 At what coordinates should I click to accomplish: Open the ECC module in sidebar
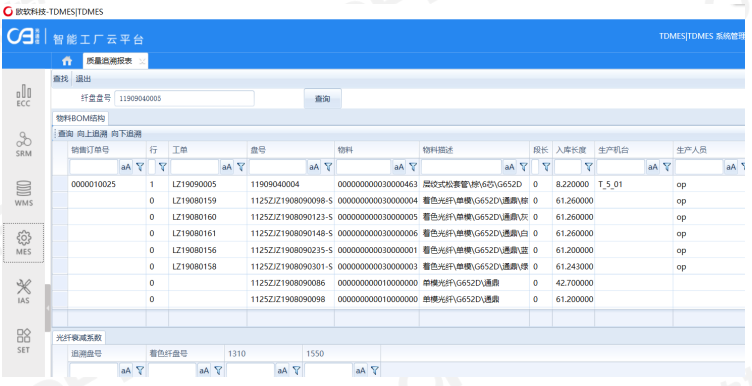(24, 96)
